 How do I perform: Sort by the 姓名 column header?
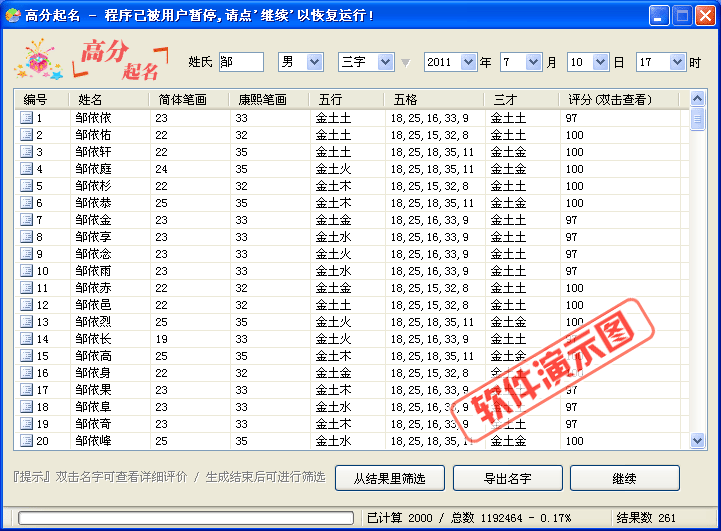point(109,99)
